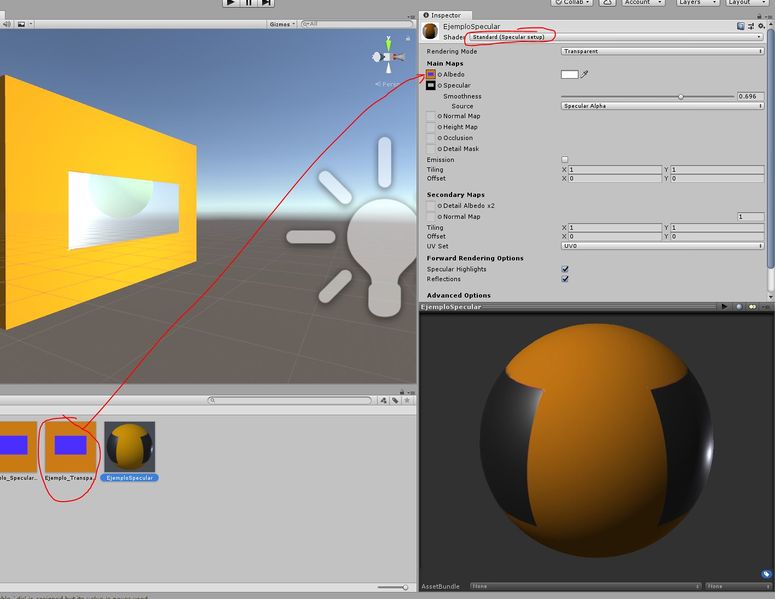Click the material preview icon in Inspector header
775x599 pixels.
(431, 32)
